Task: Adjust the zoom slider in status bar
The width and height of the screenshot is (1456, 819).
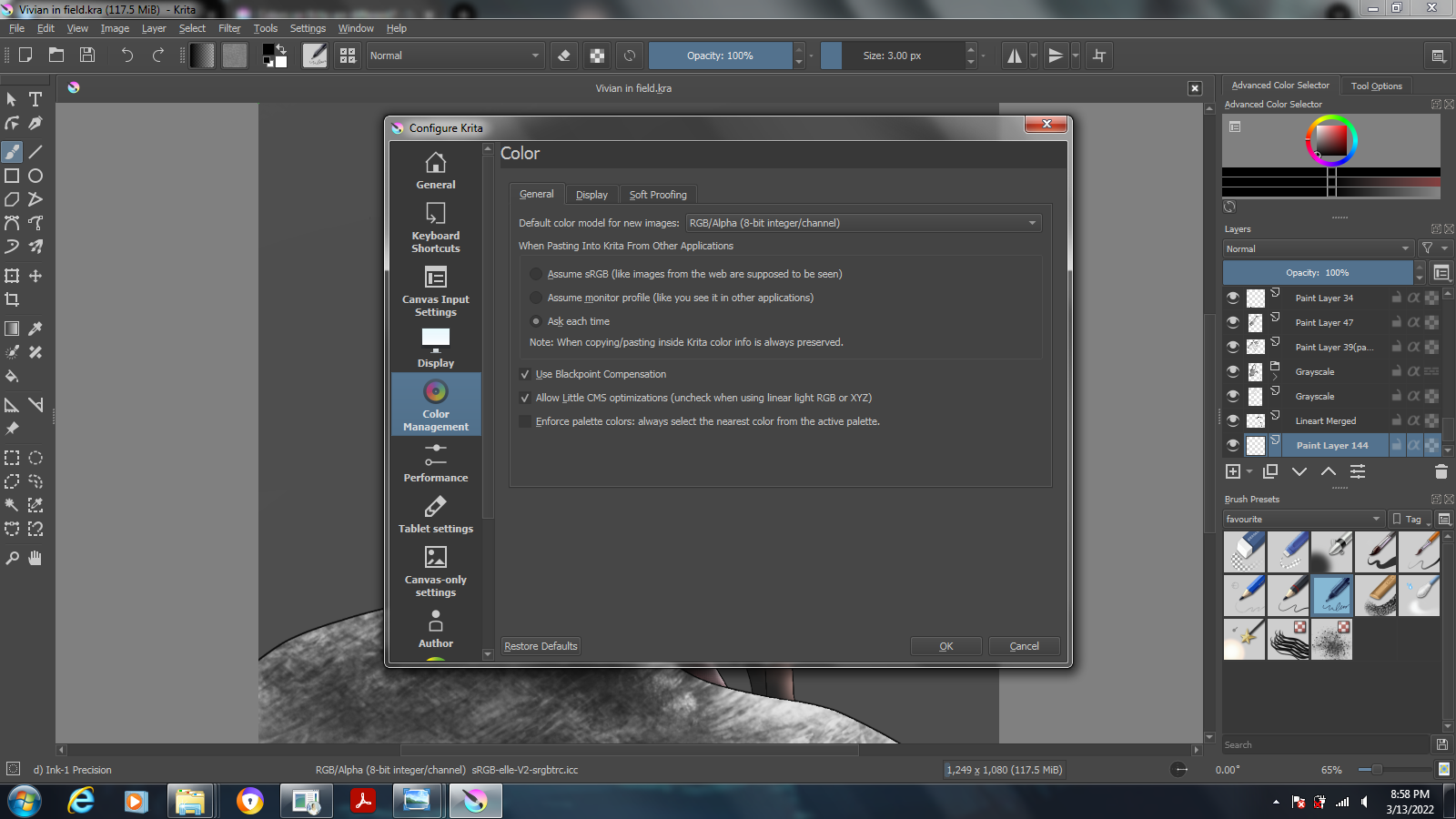Action: [1392, 770]
